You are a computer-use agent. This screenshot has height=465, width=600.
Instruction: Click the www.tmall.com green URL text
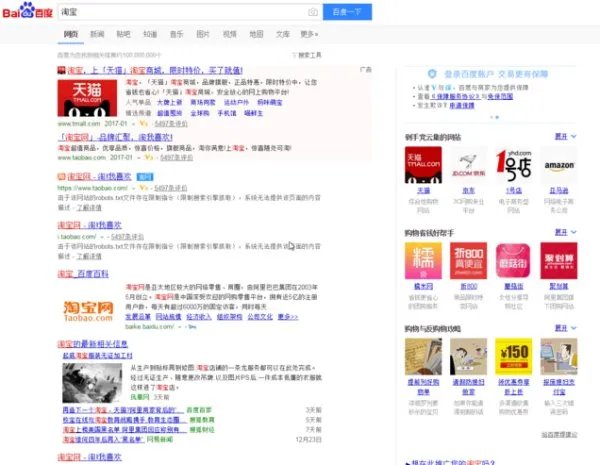coord(79,124)
